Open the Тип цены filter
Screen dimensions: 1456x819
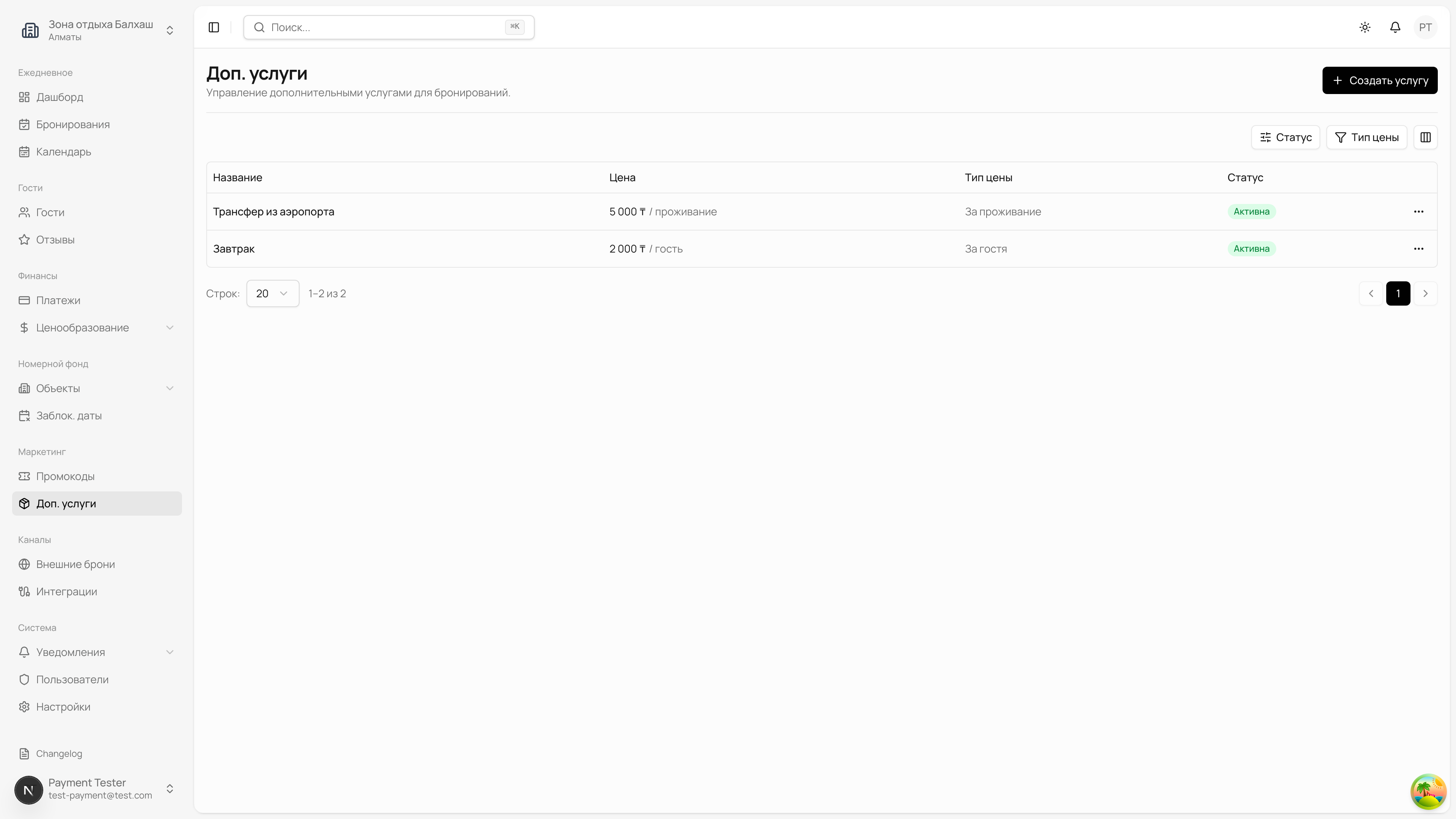click(1366, 137)
